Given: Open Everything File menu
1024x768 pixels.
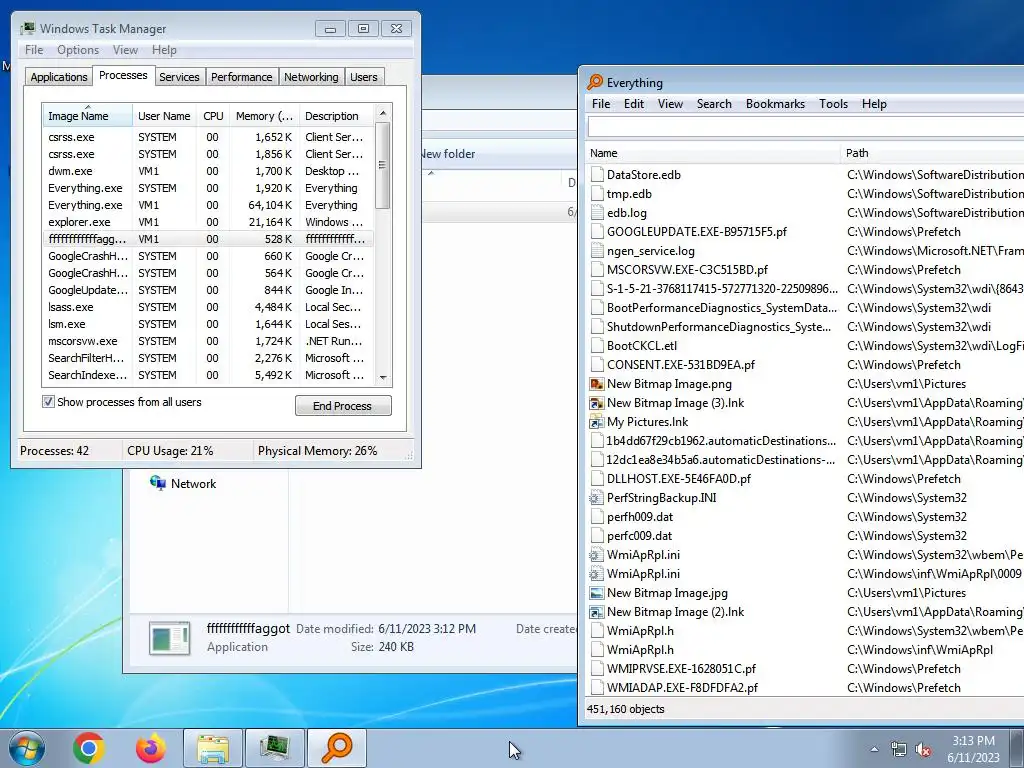Looking at the screenshot, I should tap(601, 104).
